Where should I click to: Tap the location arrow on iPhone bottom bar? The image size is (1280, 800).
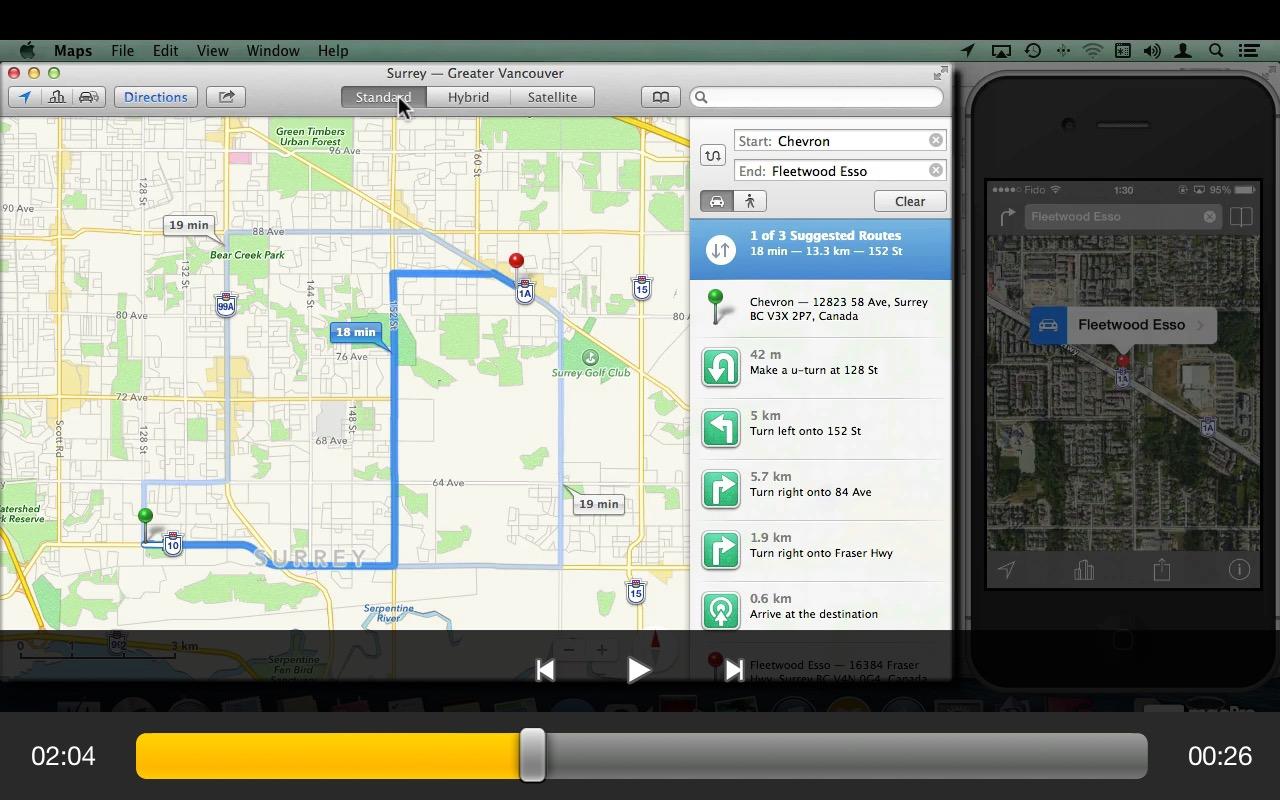click(1007, 570)
